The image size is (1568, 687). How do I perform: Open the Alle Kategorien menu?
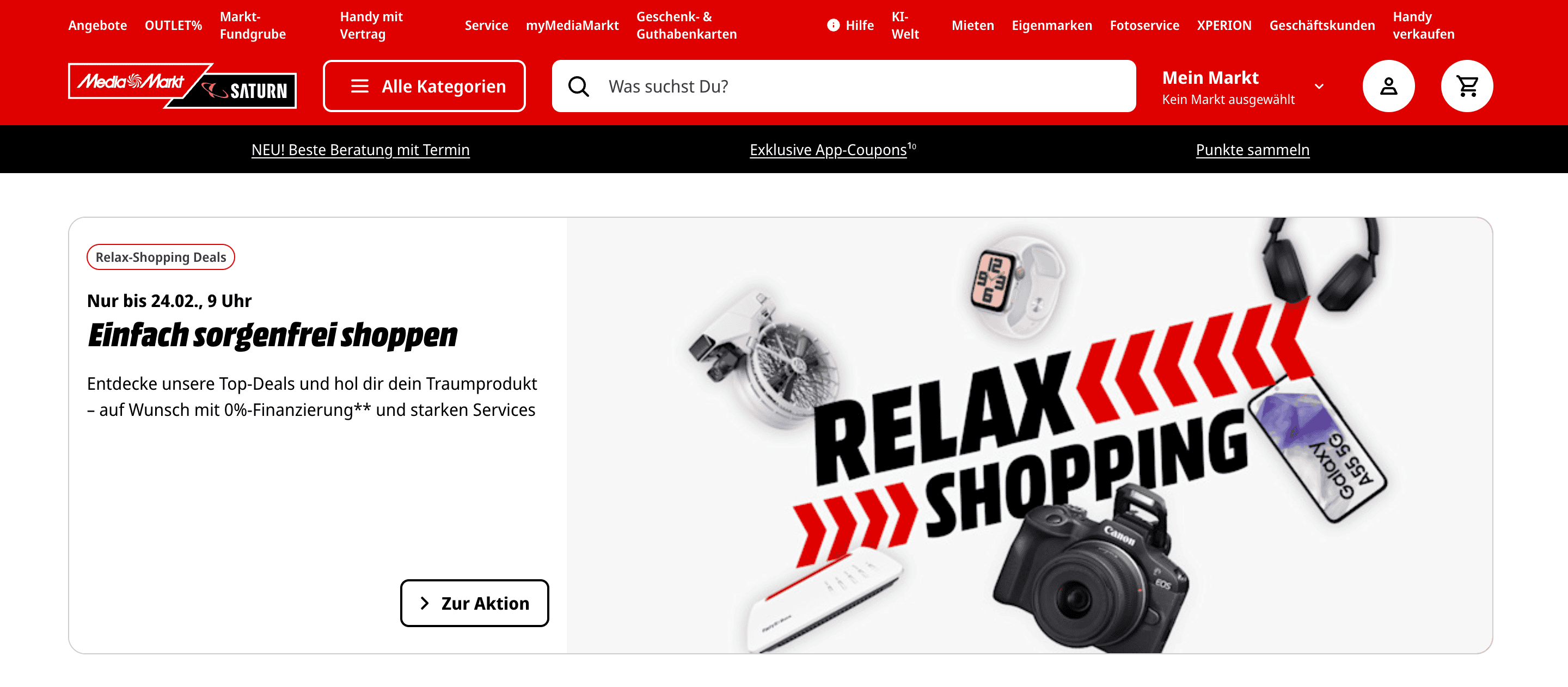click(424, 86)
